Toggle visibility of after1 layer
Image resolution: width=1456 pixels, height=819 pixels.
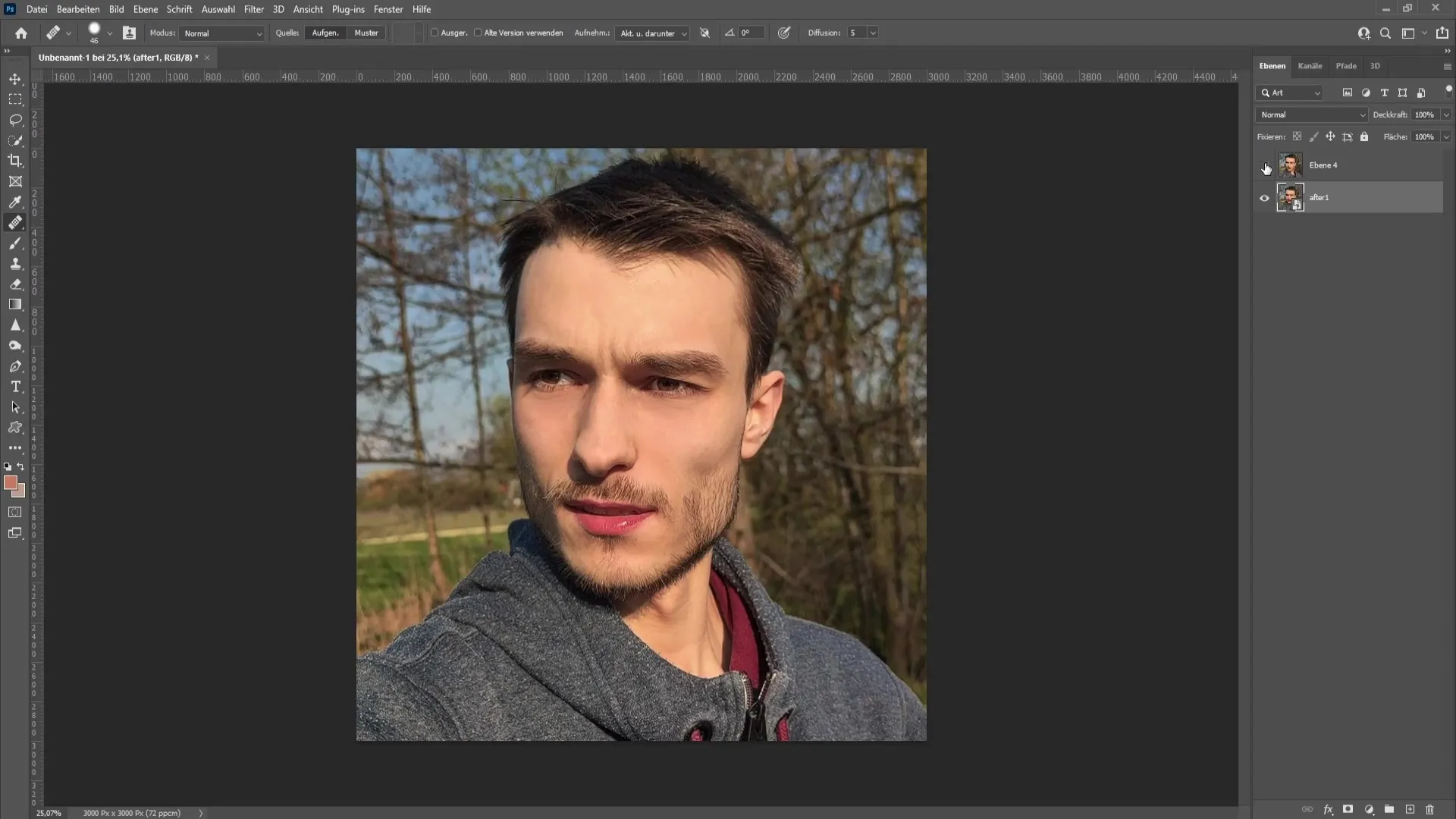click(x=1264, y=197)
